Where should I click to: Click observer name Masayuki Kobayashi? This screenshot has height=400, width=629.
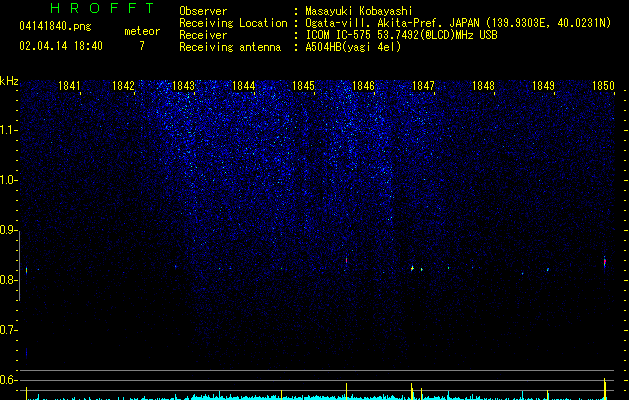pos(359,11)
